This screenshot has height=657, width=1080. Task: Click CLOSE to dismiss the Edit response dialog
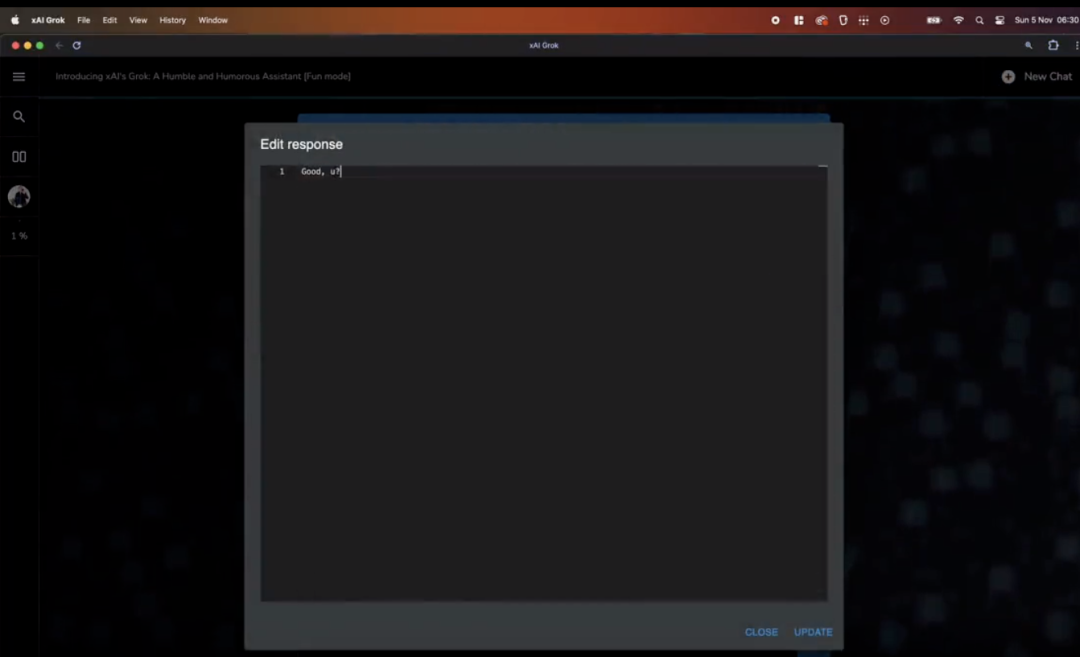tap(761, 632)
